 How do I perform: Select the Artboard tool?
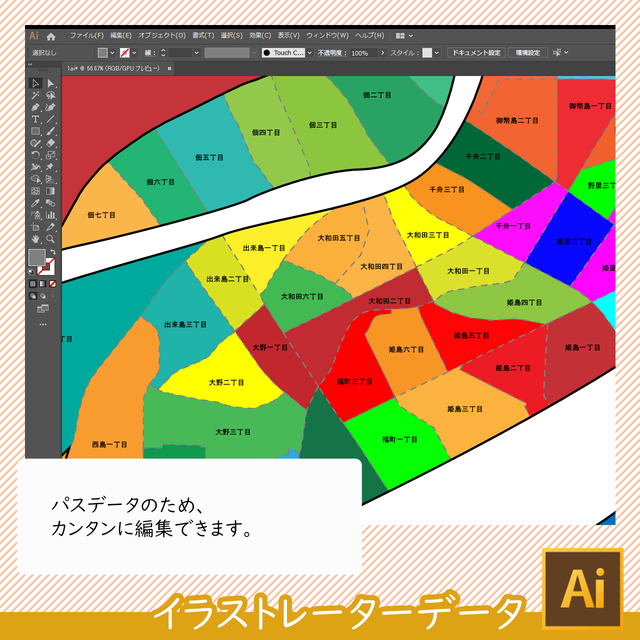pyautogui.click(x=36, y=227)
